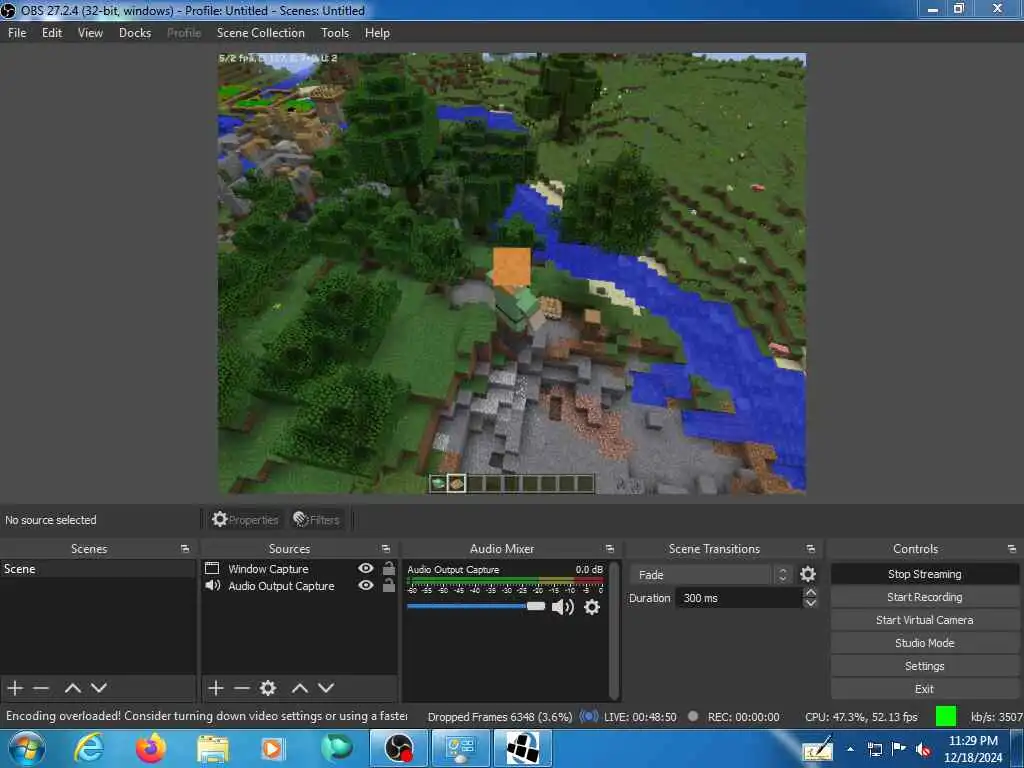Move source up in Sources panel
The height and width of the screenshot is (768, 1024).
300,688
